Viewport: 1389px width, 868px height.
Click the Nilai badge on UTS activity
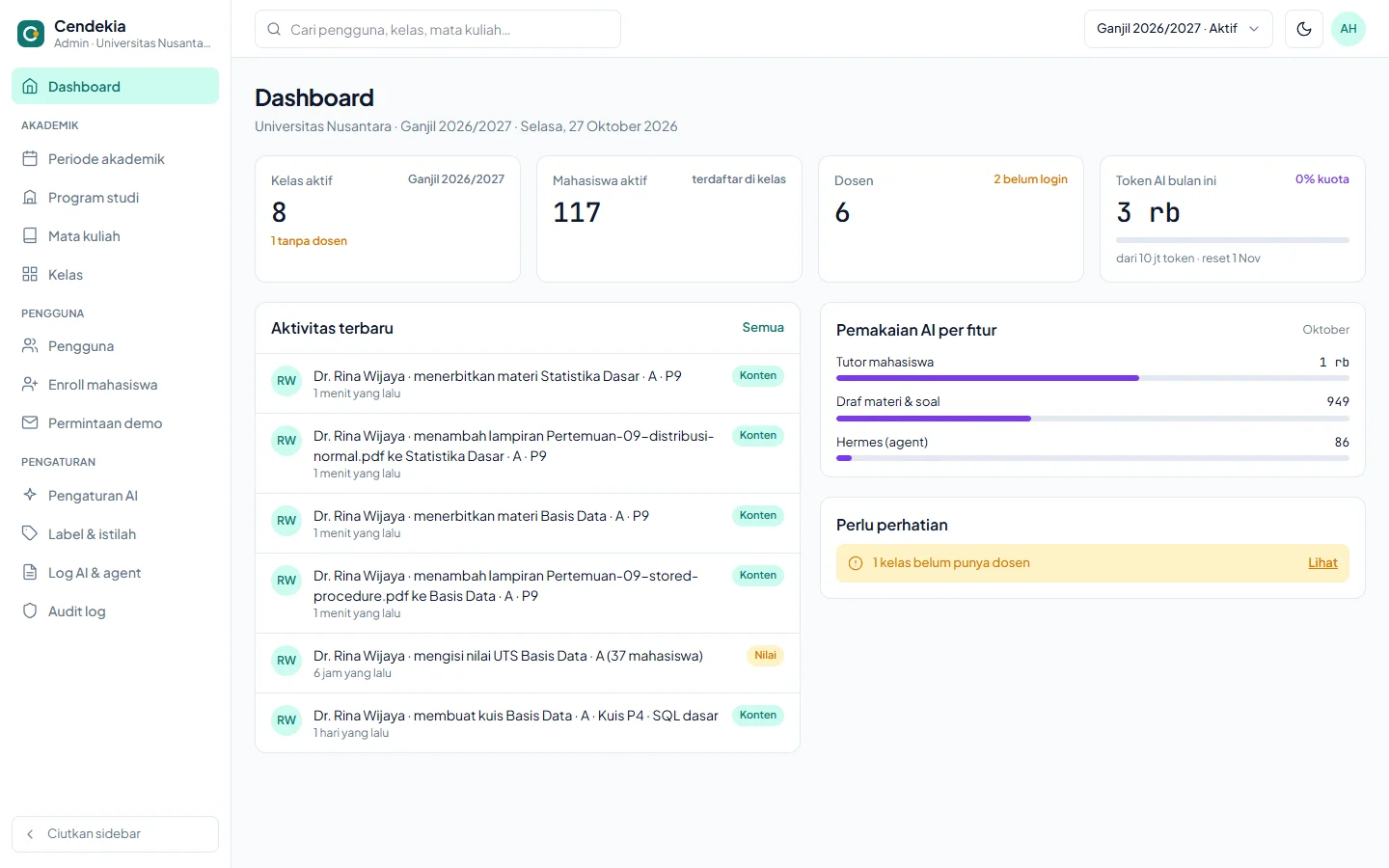(x=766, y=656)
